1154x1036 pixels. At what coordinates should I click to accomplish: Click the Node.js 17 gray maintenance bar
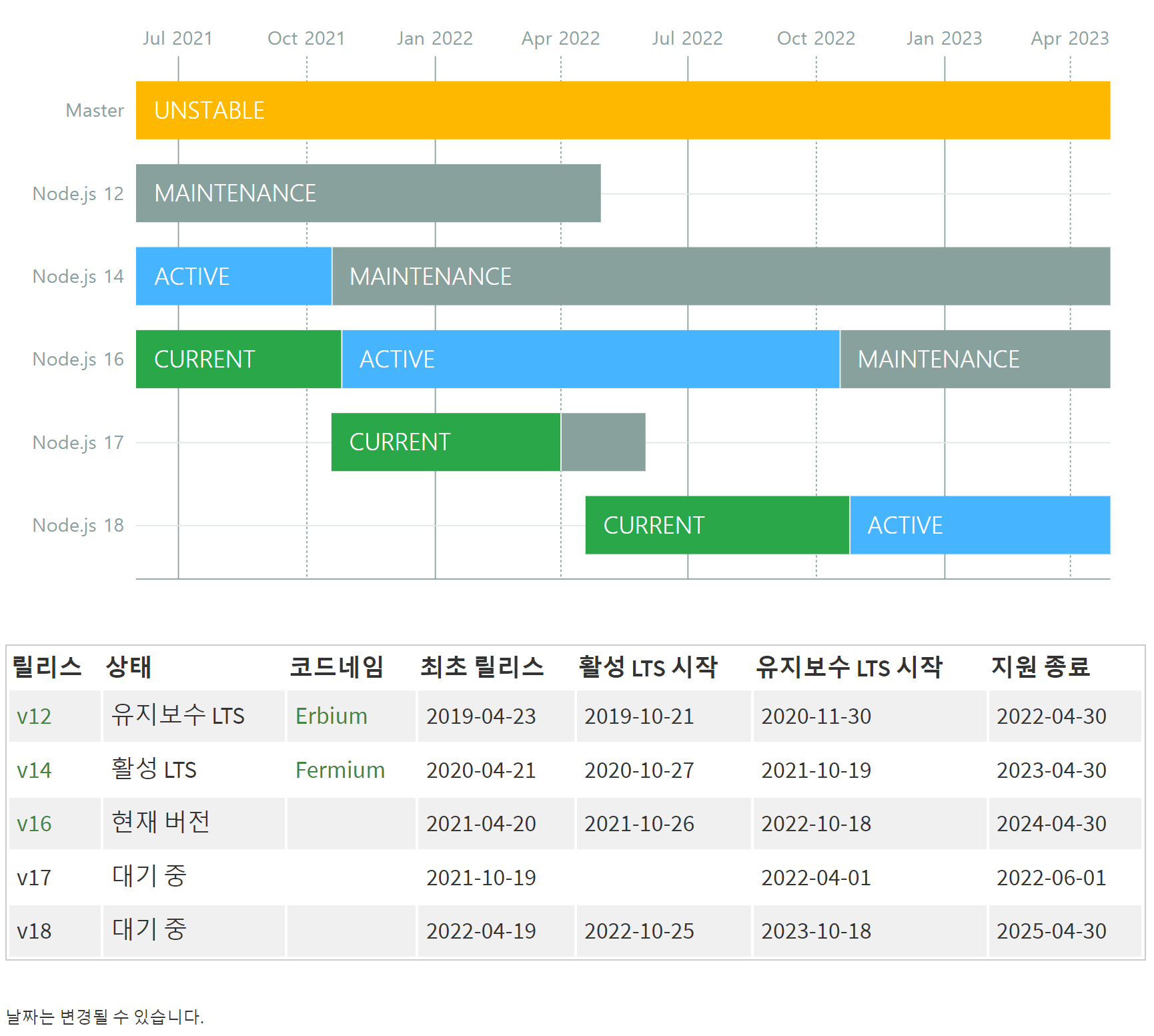(603, 442)
